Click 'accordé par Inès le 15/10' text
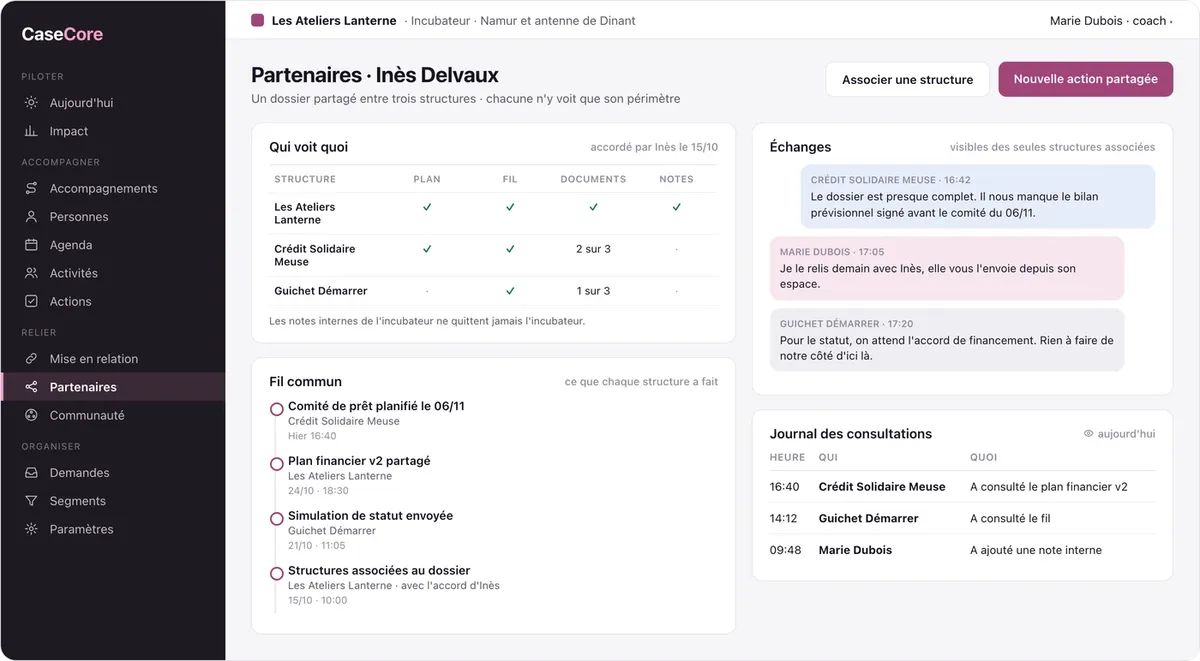 pyautogui.click(x=654, y=147)
